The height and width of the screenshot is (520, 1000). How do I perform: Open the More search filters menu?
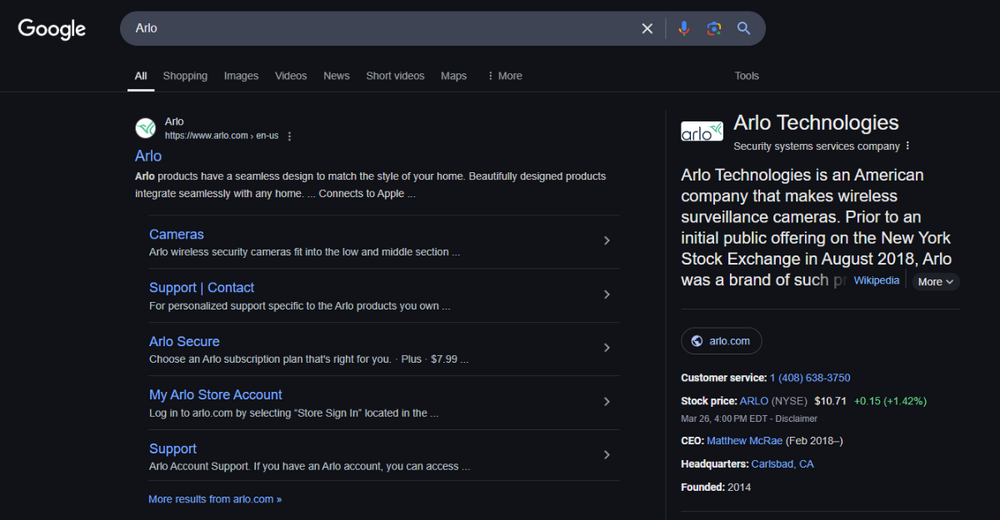[504, 76]
